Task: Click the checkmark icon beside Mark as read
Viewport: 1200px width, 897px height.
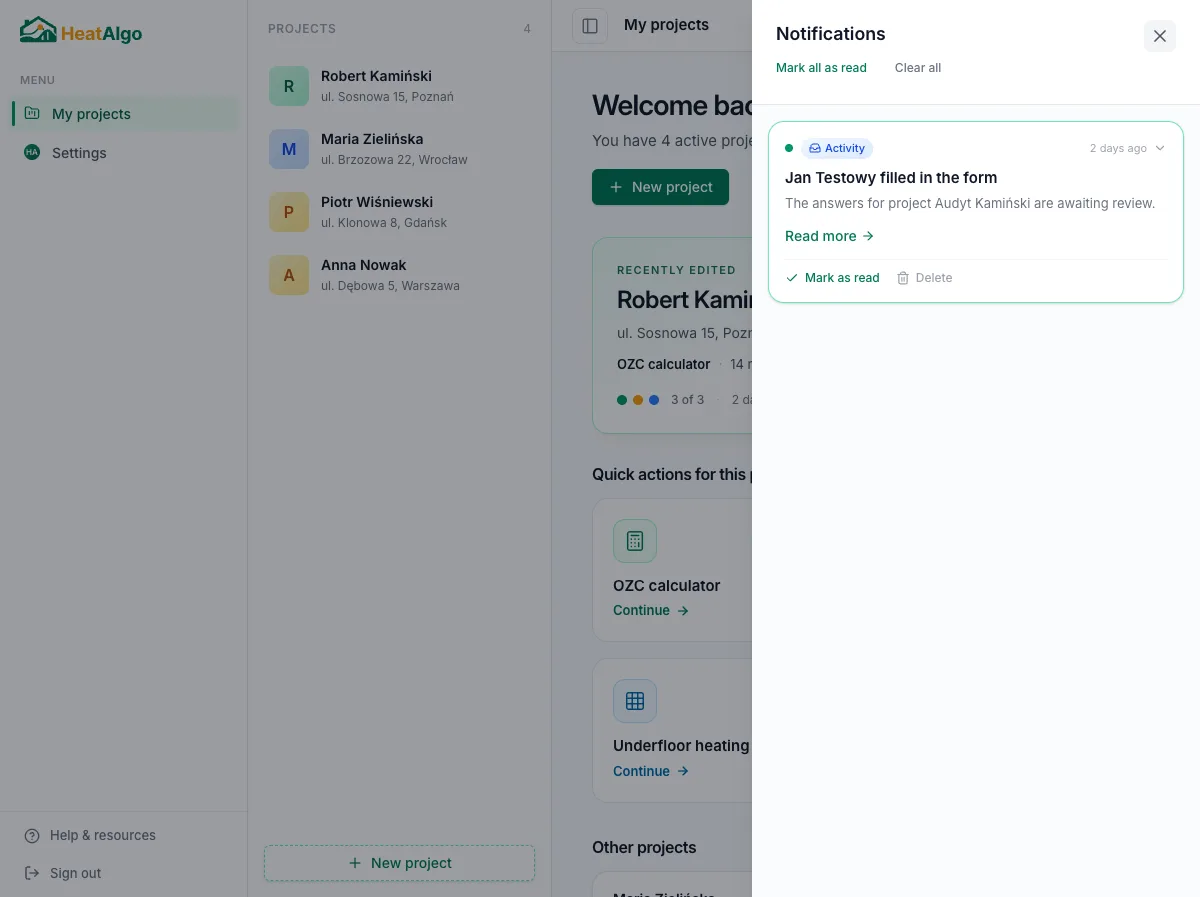Action: pos(792,278)
